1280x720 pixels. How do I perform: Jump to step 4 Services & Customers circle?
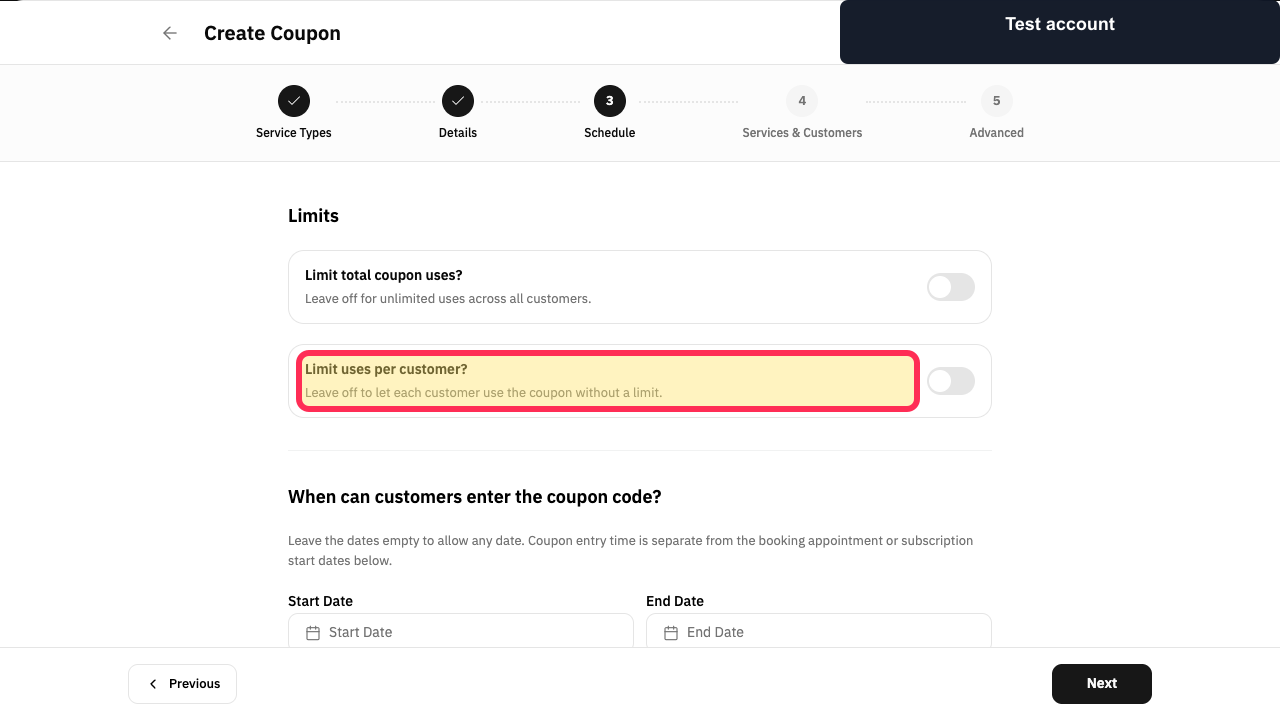[x=802, y=101]
